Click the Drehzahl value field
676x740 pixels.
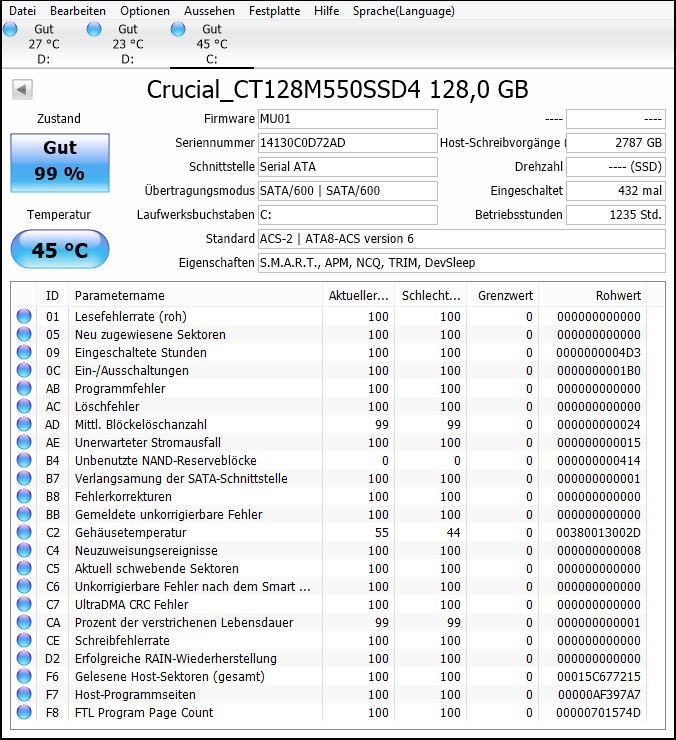pos(616,167)
